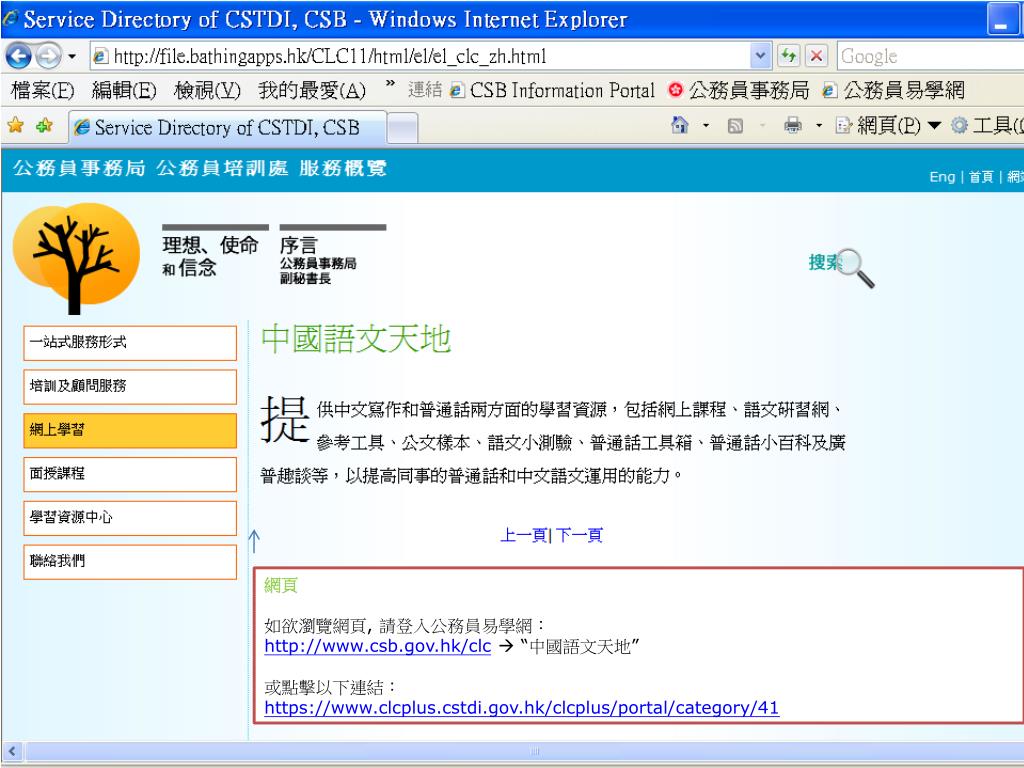This screenshot has width=1024, height=768.
Task: Click the back-to-top up arrow
Action: (x=254, y=541)
